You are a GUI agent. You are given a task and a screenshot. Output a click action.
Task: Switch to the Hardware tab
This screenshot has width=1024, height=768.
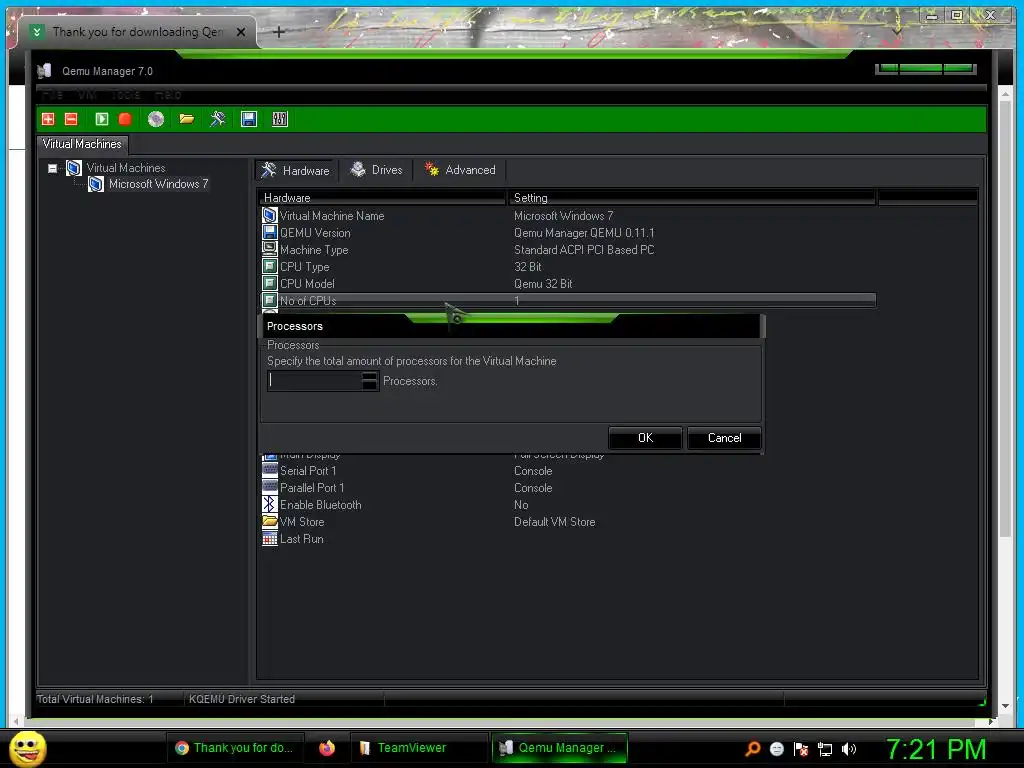coord(295,170)
